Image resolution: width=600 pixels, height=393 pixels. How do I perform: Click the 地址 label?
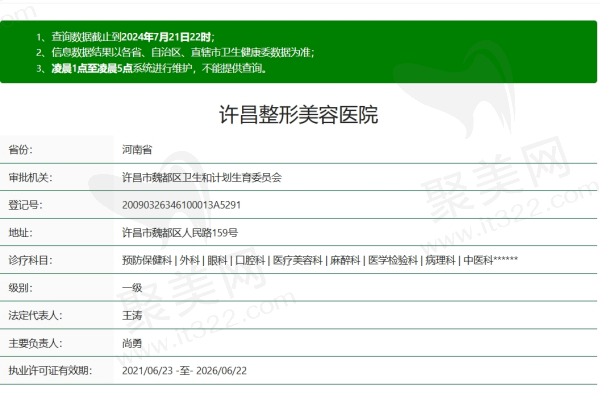(x=21, y=233)
